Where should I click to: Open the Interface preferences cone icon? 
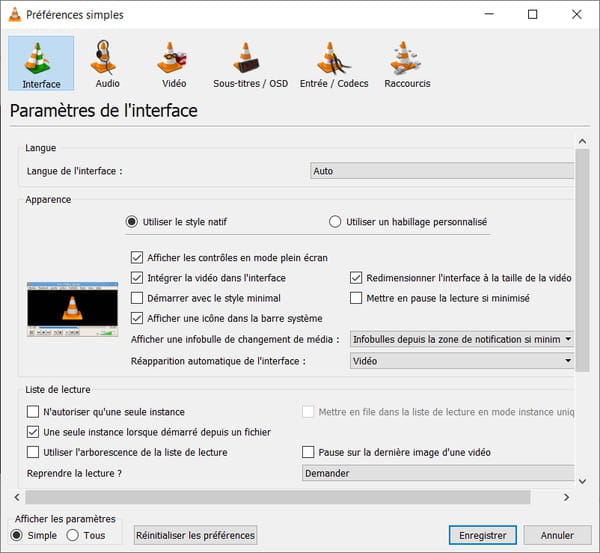point(41,63)
